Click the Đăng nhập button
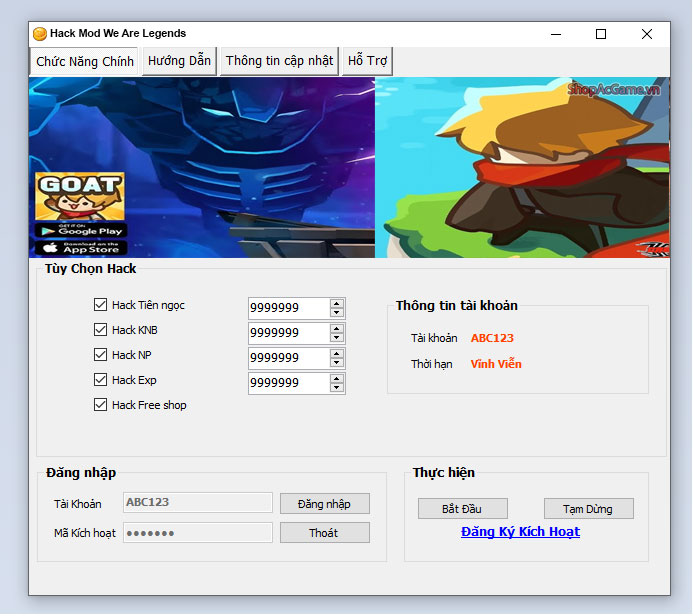The height and width of the screenshot is (616, 693). [324, 504]
